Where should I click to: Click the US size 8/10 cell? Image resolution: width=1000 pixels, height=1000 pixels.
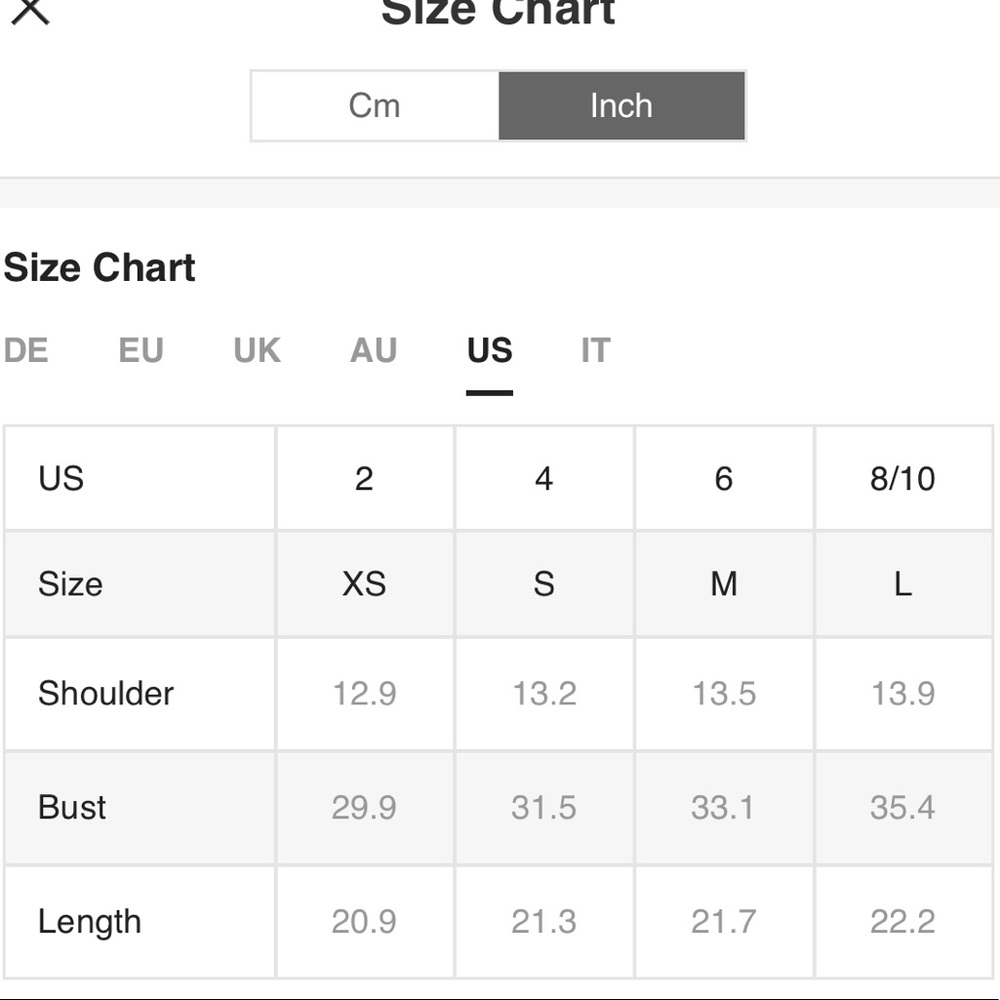point(902,479)
